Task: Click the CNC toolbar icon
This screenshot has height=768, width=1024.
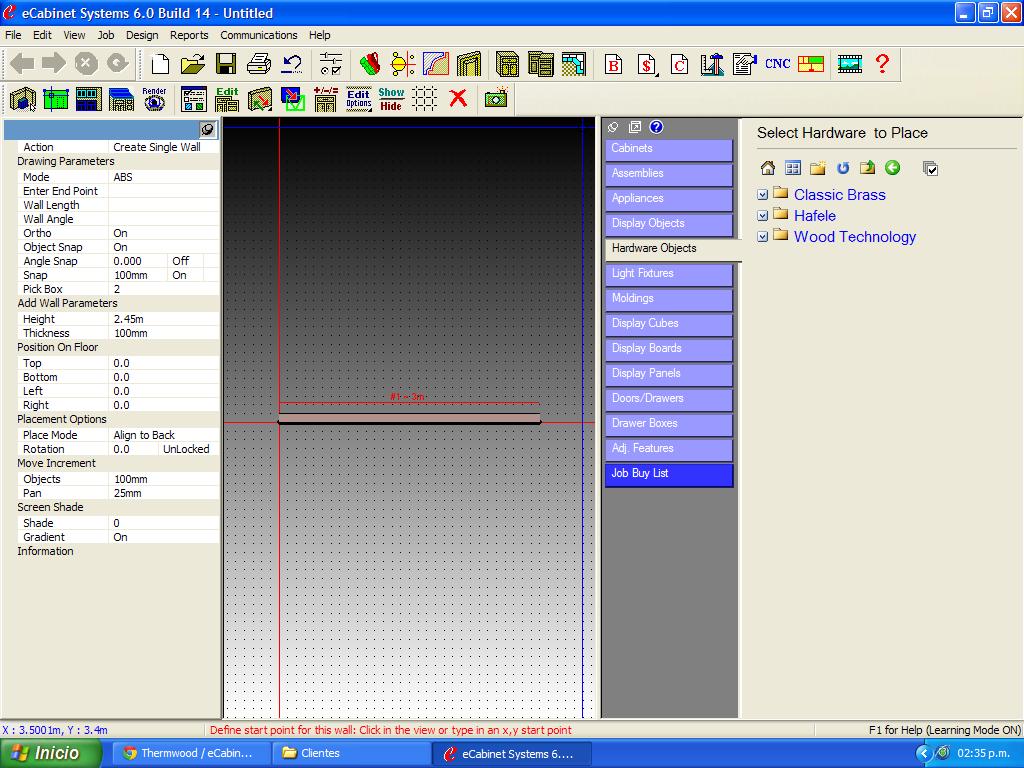Action: (x=777, y=64)
